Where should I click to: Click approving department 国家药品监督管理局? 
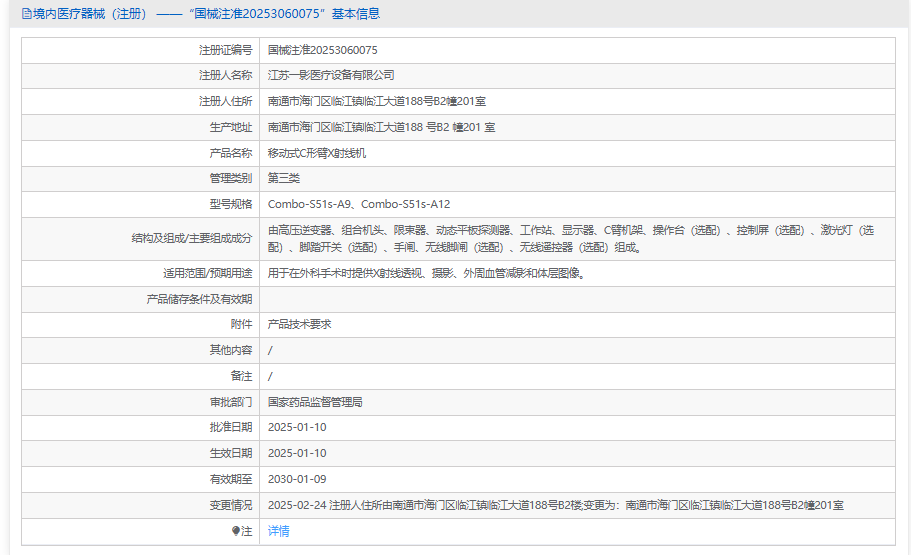[x=315, y=402]
